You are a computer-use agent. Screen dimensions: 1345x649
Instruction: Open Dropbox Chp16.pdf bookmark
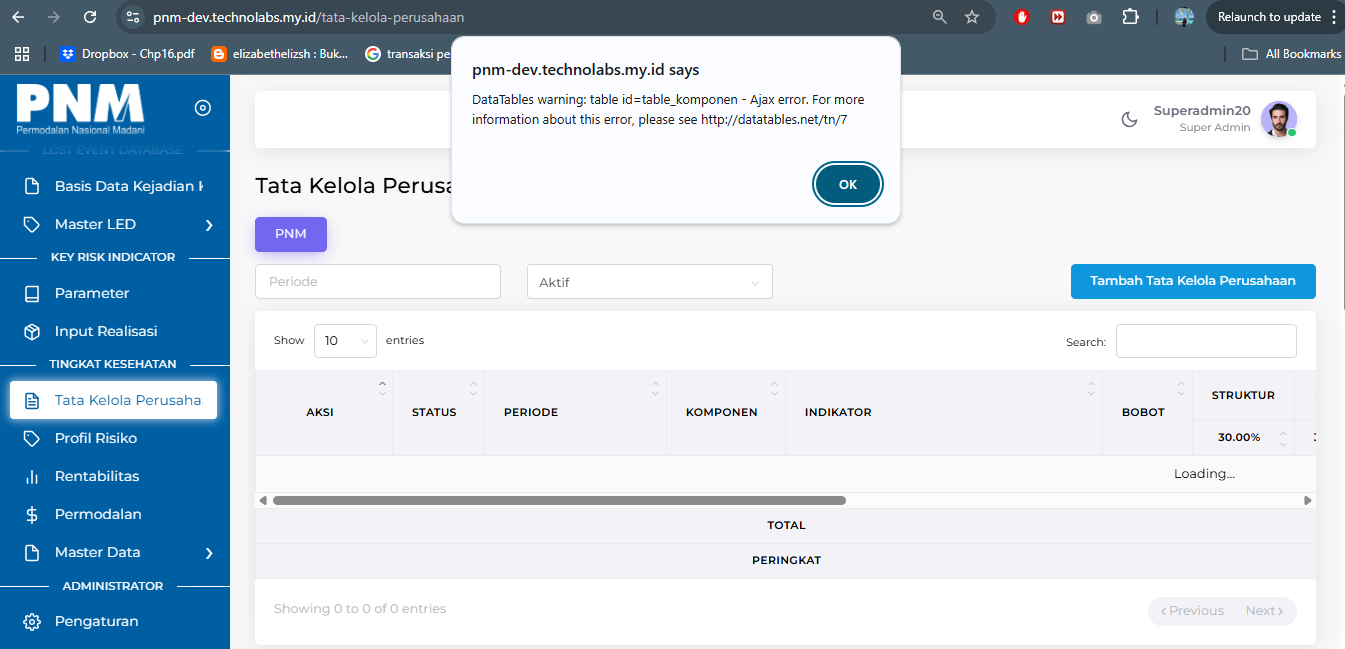point(127,54)
